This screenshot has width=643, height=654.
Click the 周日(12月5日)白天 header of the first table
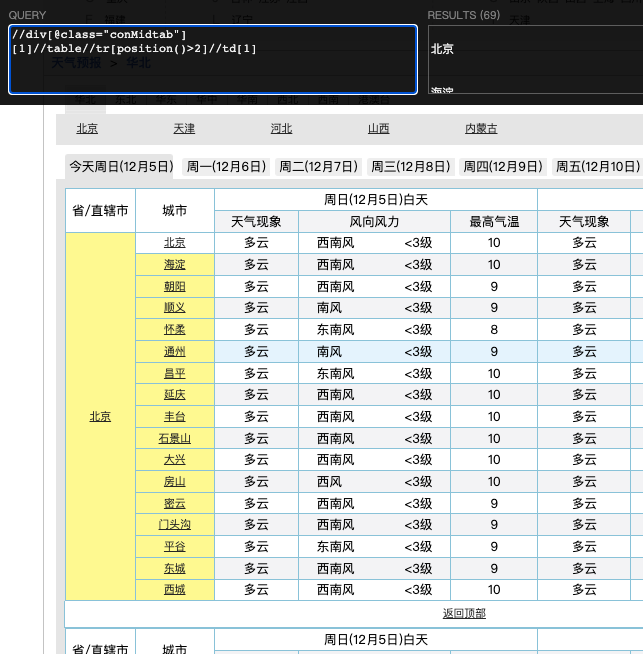376,200
